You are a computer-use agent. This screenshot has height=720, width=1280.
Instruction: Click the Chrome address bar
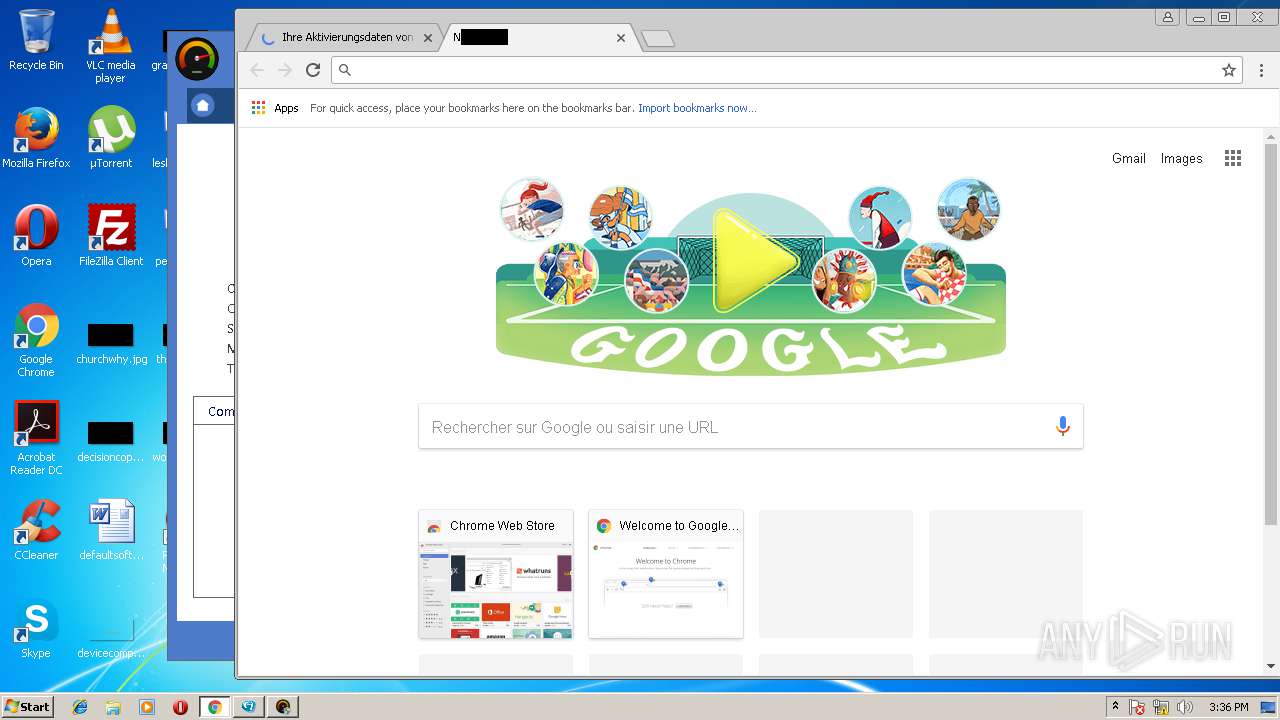[784, 70]
